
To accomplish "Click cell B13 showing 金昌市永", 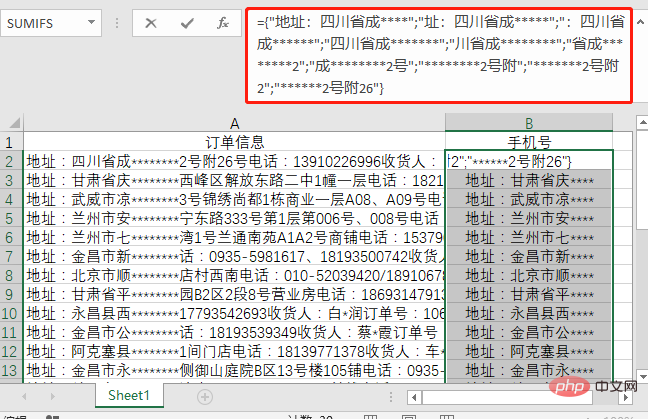I will (x=529, y=370).
